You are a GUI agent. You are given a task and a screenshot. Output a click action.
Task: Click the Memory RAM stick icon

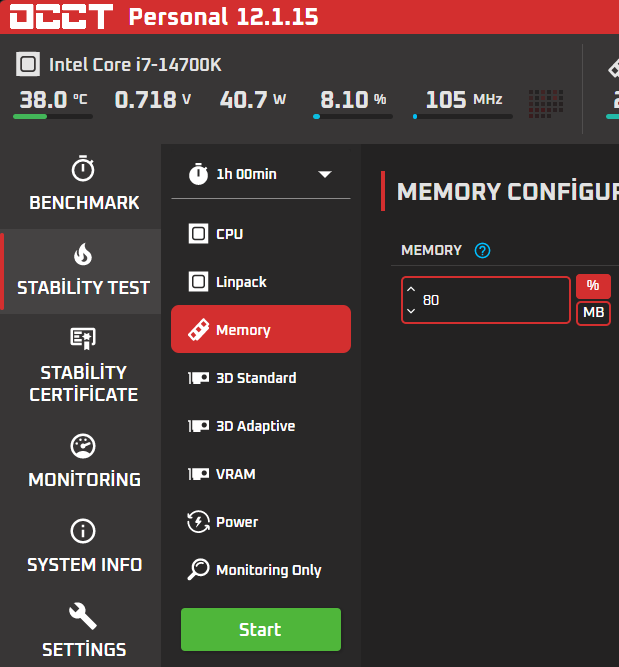click(198, 330)
